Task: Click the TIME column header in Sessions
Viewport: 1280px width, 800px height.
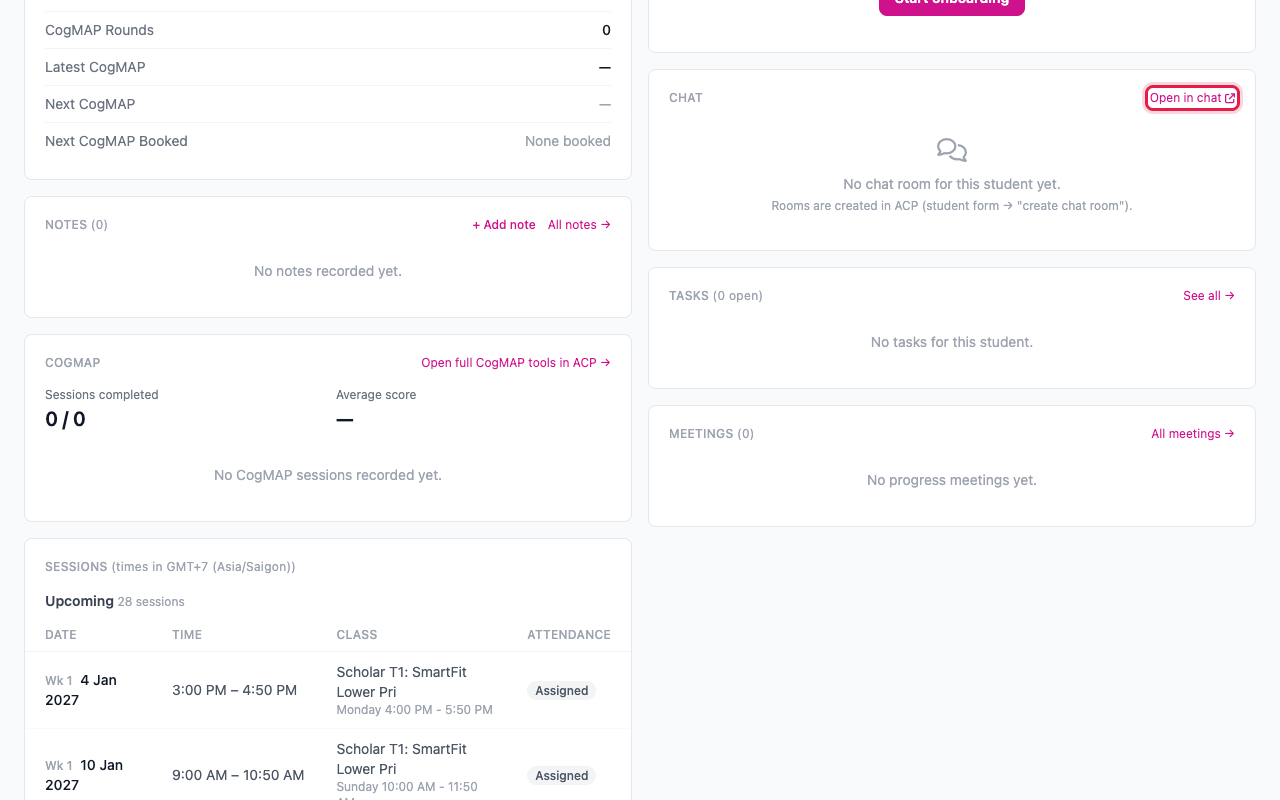Action: (x=187, y=635)
